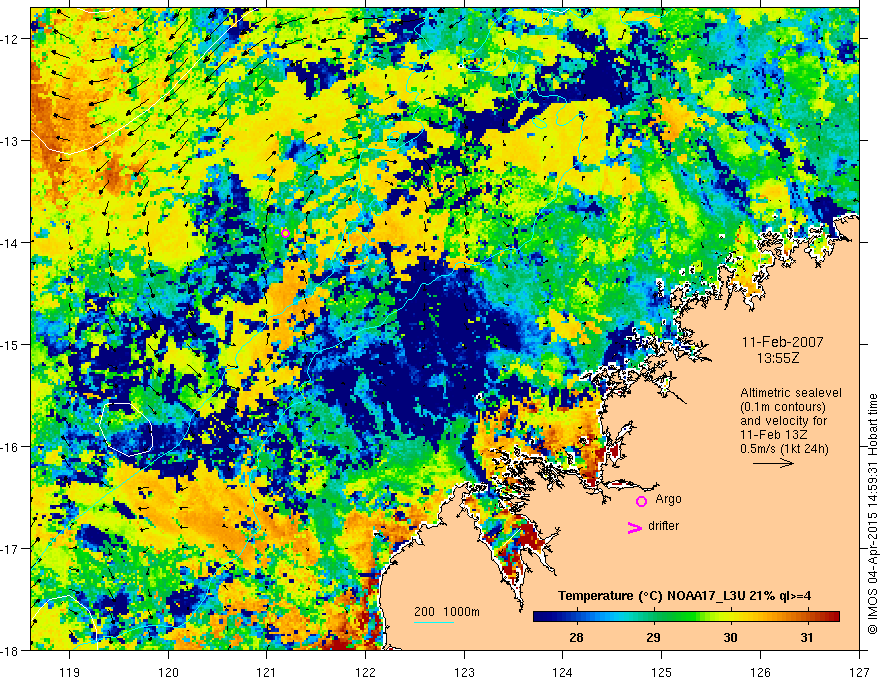This screenshot has width=880, height=680.
Task: Click latitude axis label -16
Action: click(x=10, y=447)
